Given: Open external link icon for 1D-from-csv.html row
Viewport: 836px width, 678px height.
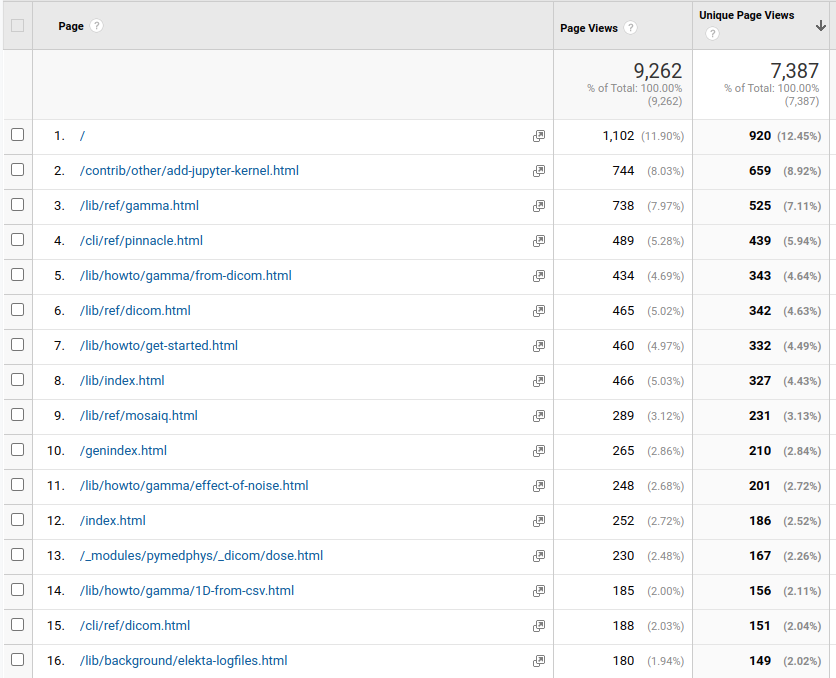Looking at the screenshot, I should pyautogui.click(x=539, y=591).
